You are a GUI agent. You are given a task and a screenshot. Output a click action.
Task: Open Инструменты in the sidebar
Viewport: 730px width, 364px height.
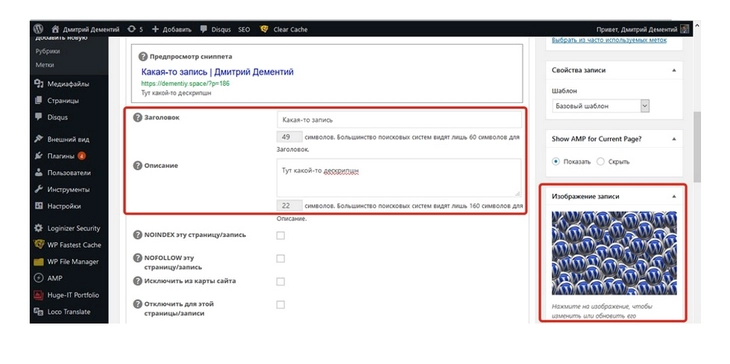click(62, 189)
